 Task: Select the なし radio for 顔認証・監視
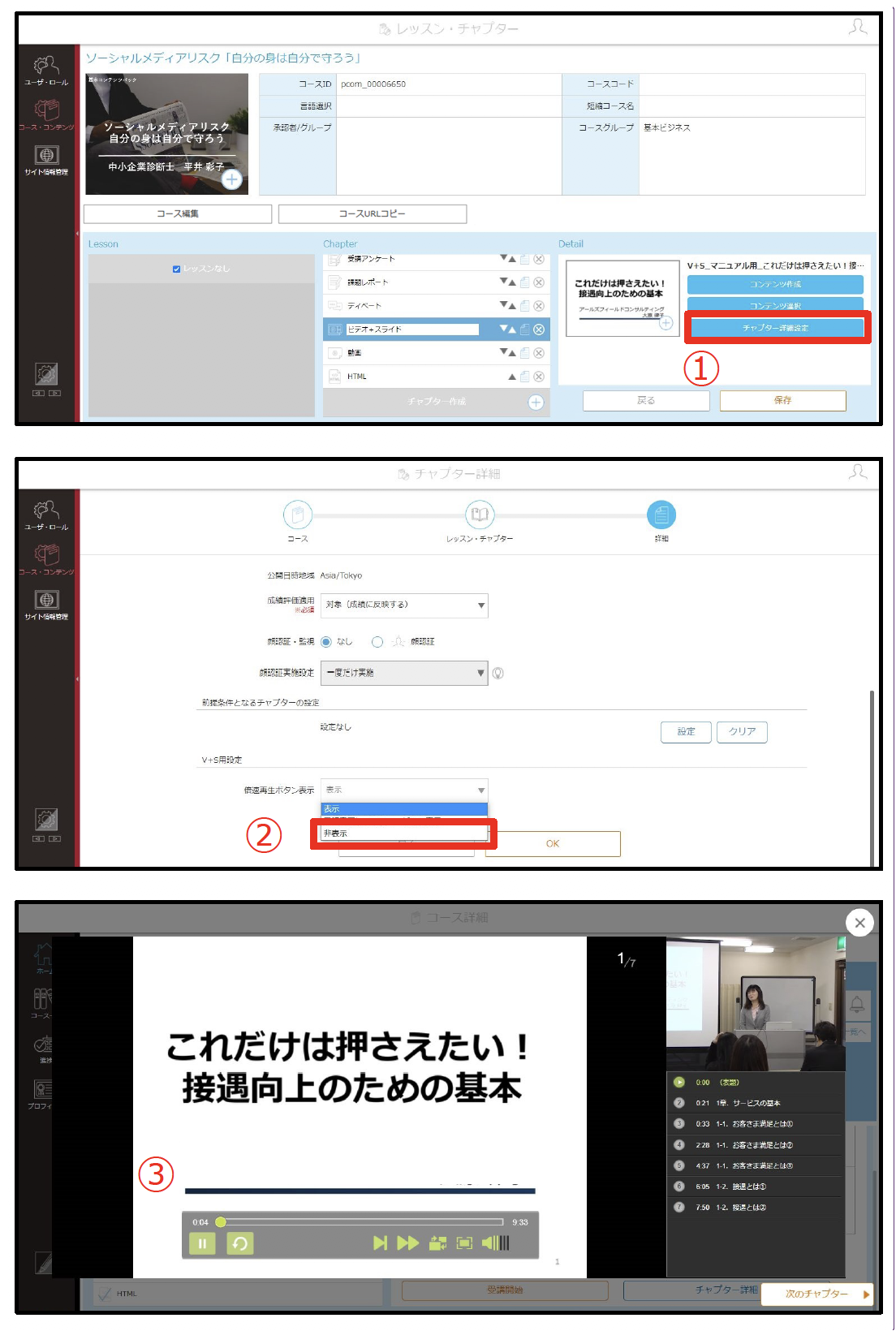[x=326, y=642]
